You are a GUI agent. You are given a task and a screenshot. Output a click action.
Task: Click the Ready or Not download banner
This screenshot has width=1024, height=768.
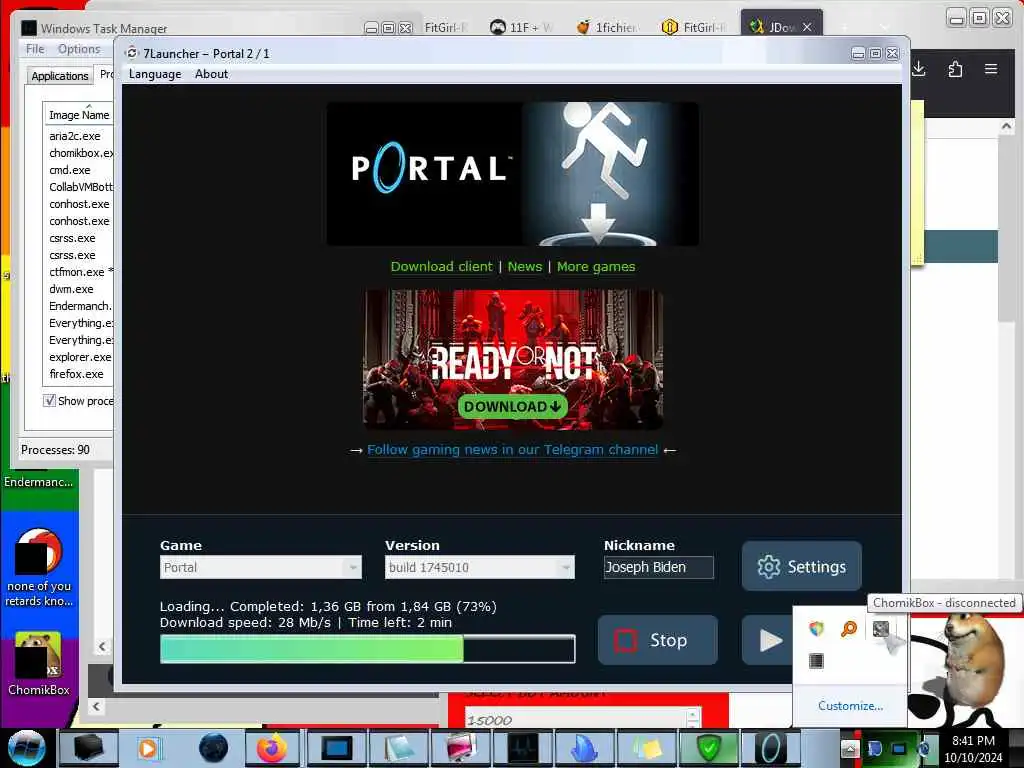tap(513, 359)
